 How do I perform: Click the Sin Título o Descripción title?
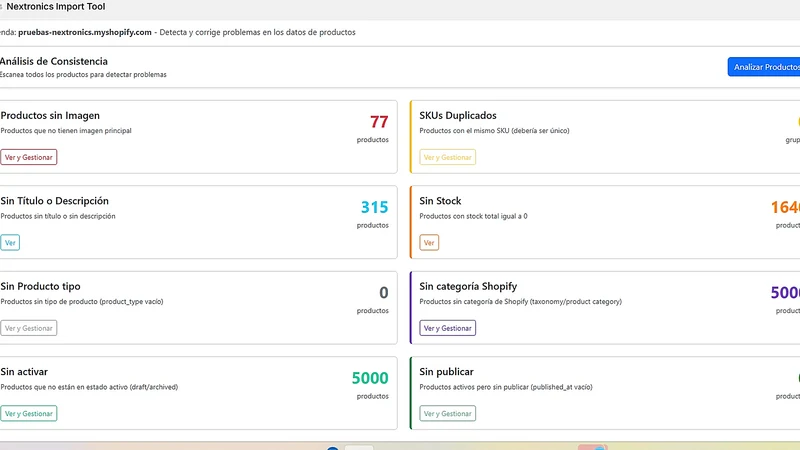[x=55, y=201]
